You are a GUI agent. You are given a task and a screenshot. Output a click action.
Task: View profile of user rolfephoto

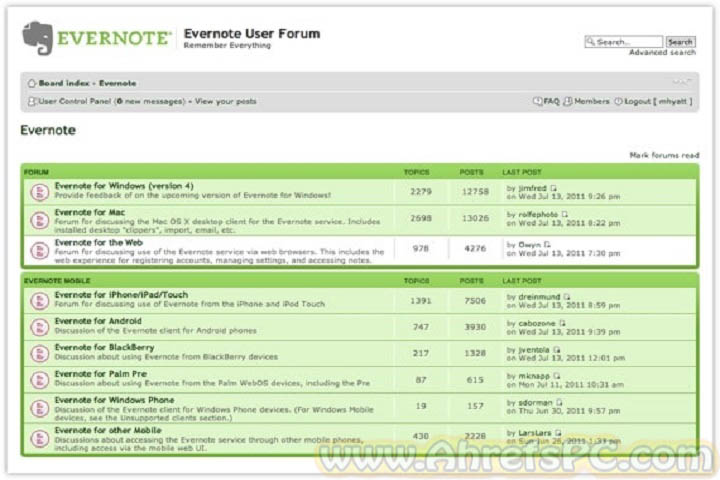tap(538, 214)
